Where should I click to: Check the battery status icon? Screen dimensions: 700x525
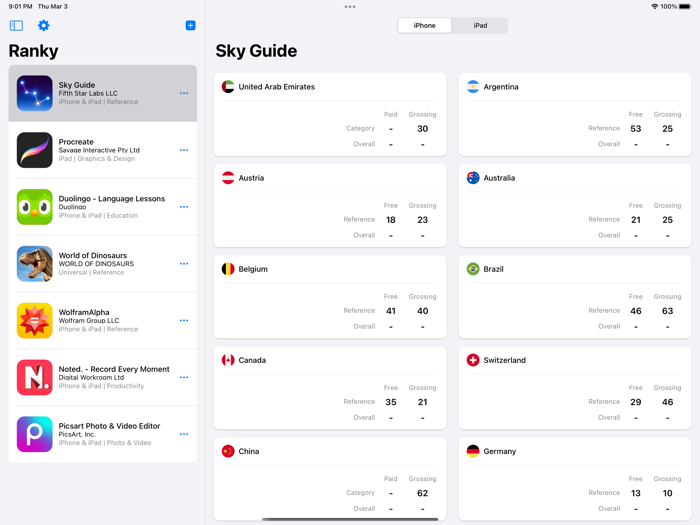(x=685, y=6)
